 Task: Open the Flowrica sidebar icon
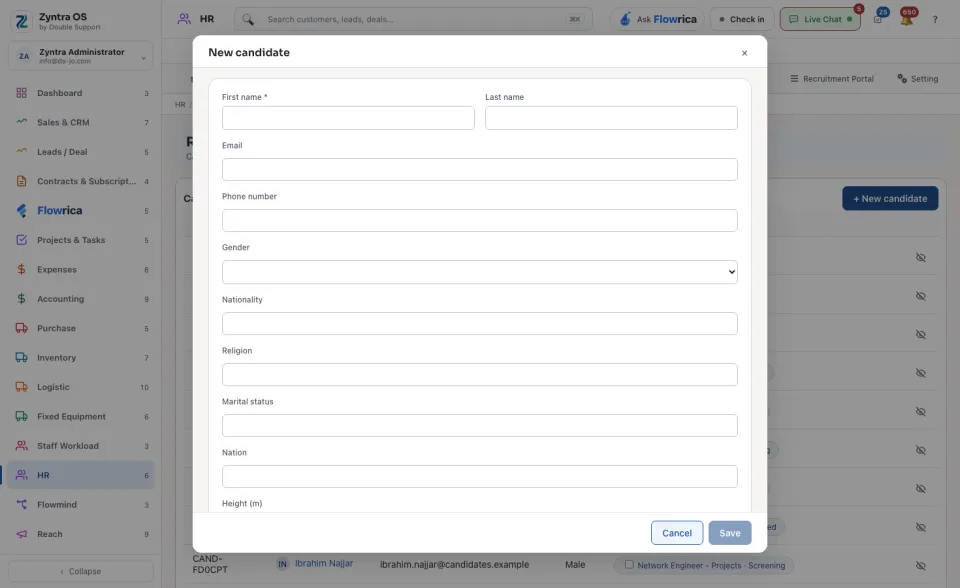[21, 211]
